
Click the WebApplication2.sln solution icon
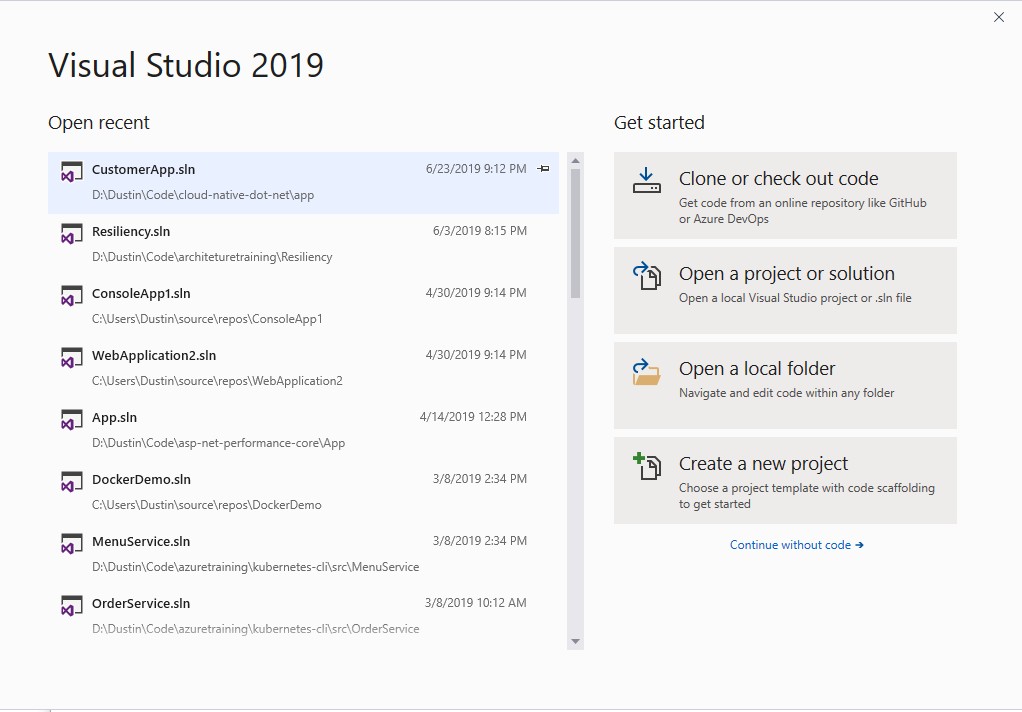tap(72, 358)
